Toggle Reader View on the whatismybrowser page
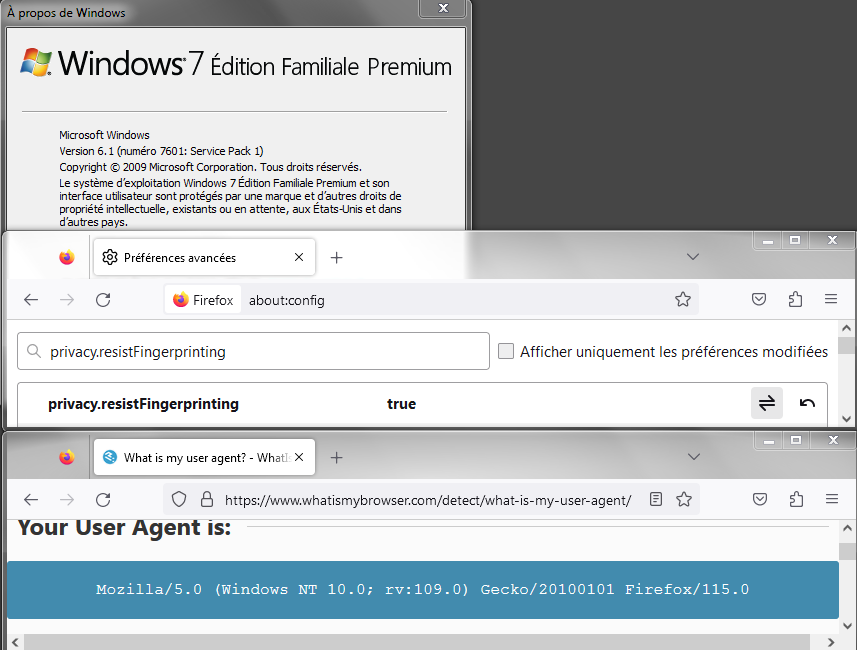The image size is (857, 650). [x=656, y=499]
